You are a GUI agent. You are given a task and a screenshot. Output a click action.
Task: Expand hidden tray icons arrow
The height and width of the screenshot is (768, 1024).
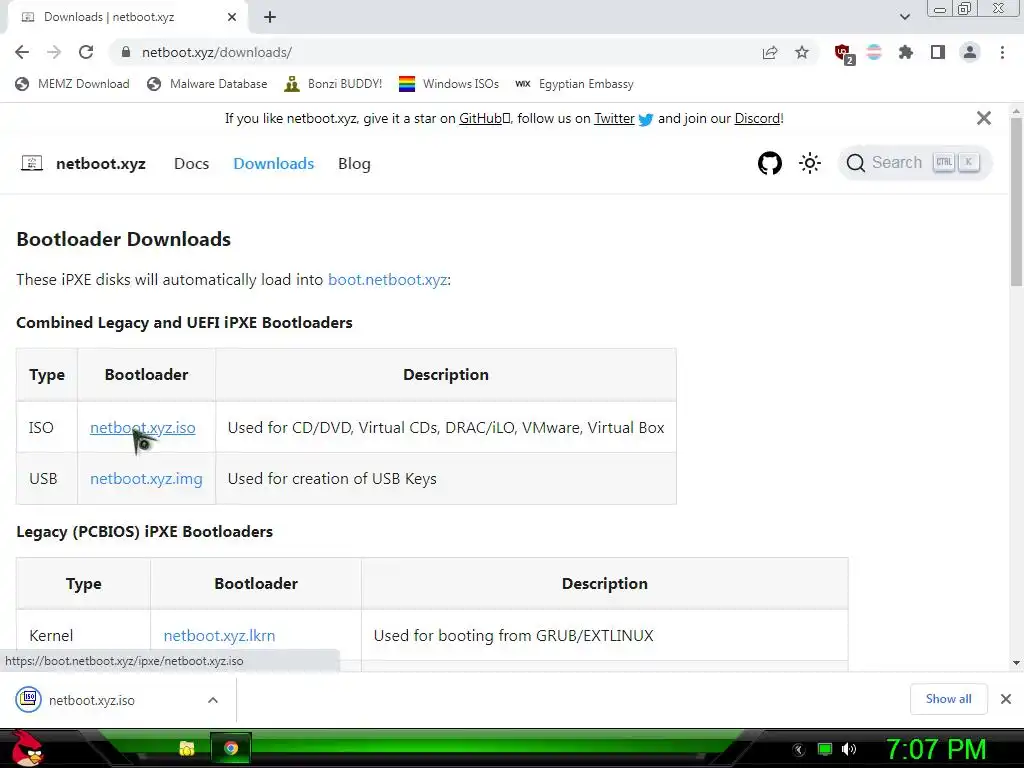pyautogui.click(x=799, y=750)
